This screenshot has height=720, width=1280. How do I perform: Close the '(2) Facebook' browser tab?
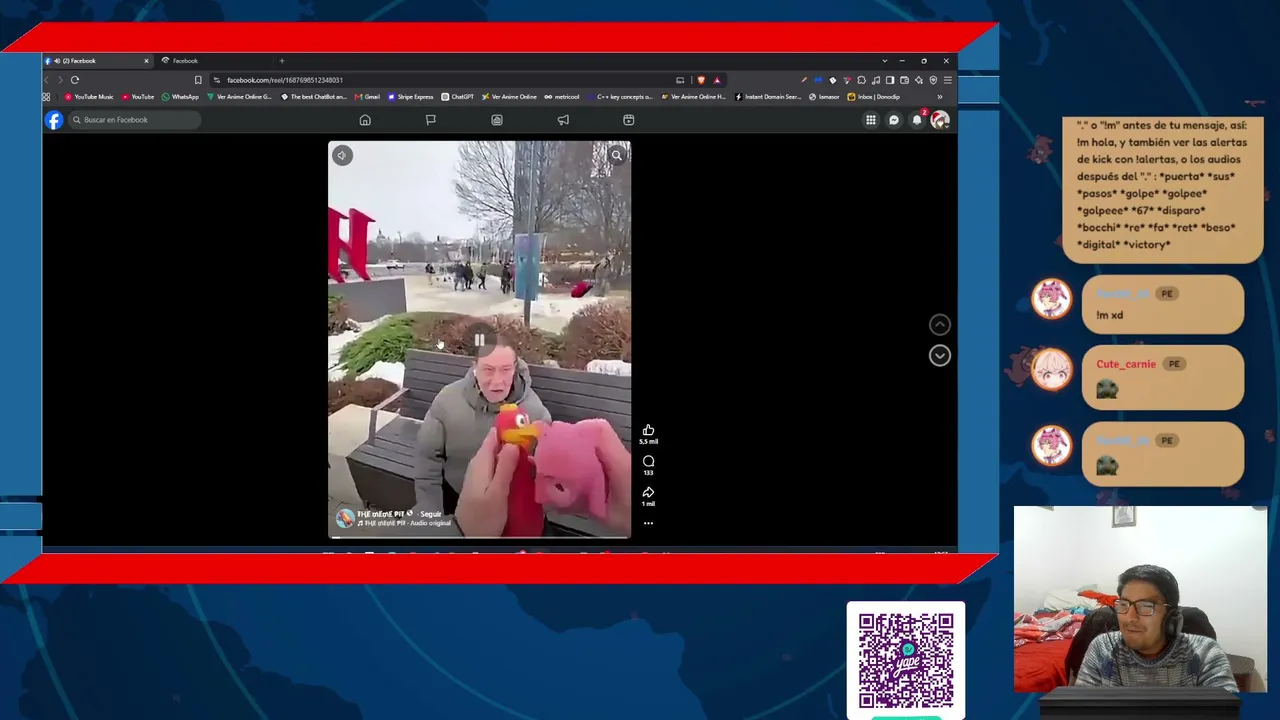tap(146, 61)
